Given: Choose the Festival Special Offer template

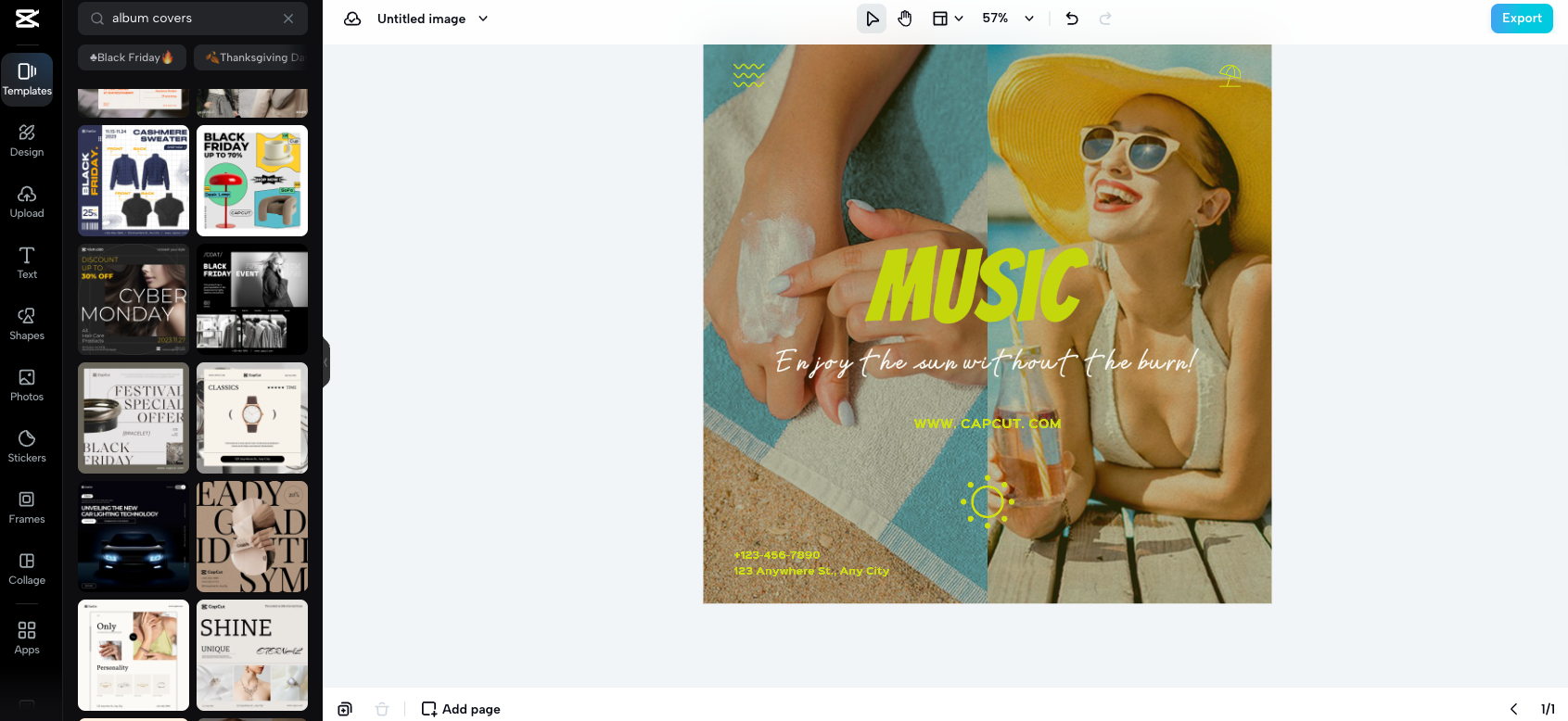Looking at the screenshot, I should click(x=134, y=418).
